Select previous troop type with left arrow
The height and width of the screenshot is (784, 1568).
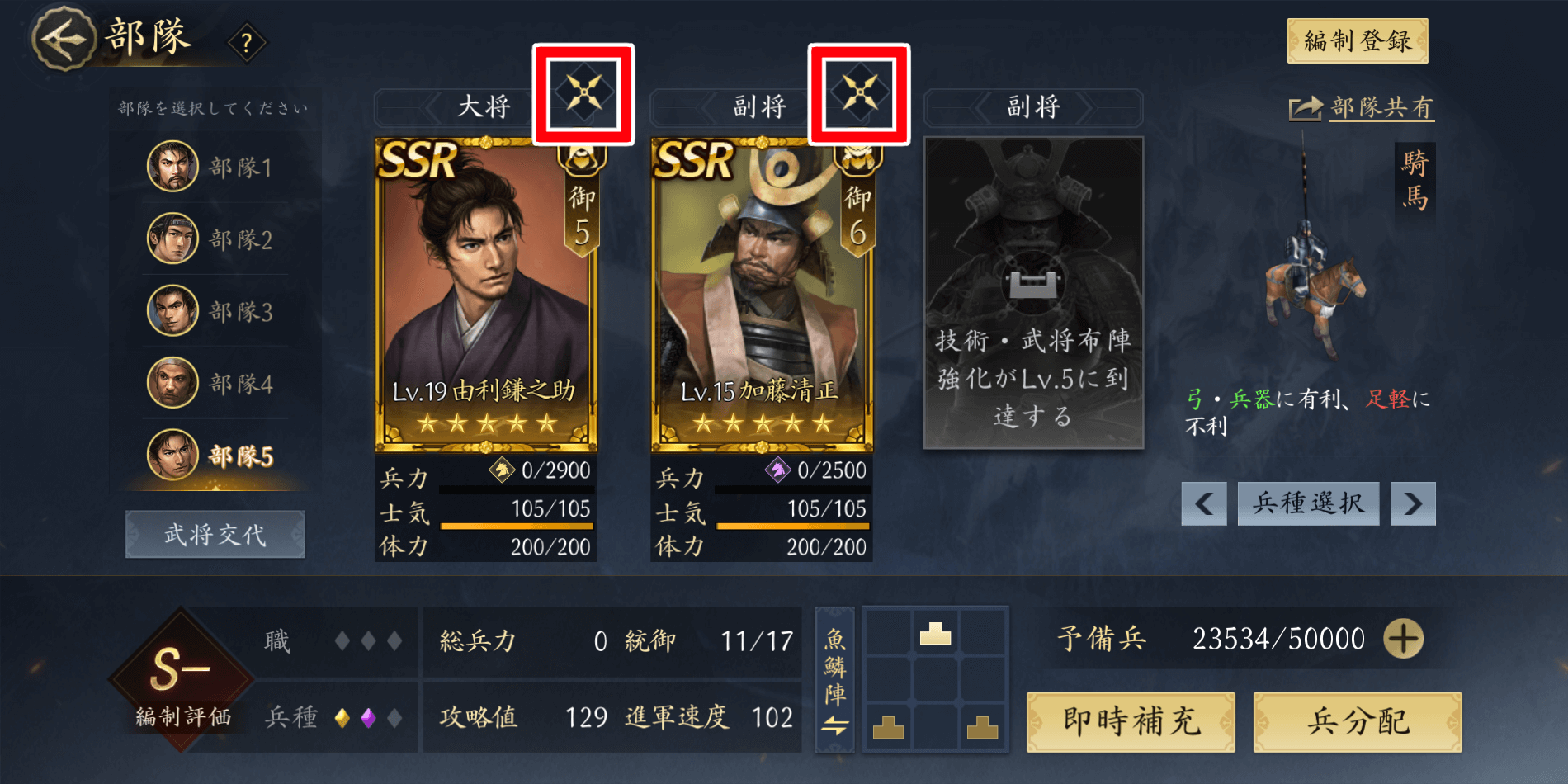1204,503
